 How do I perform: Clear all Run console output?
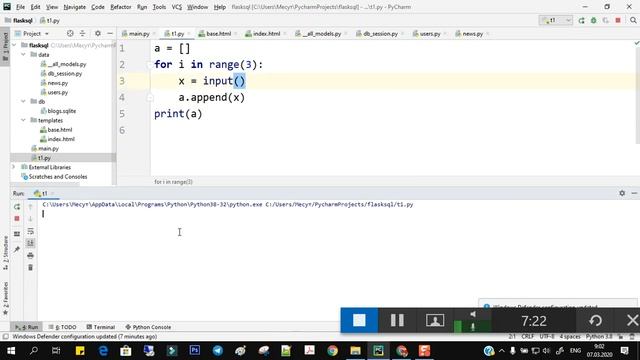click(30, 267)
